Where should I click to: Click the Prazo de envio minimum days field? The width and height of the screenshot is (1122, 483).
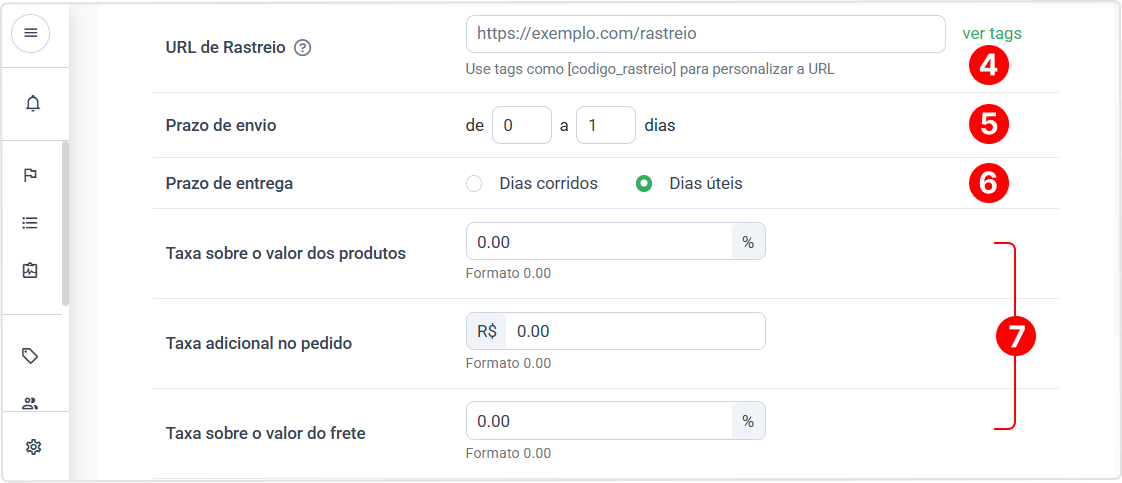tap(522, 125)
